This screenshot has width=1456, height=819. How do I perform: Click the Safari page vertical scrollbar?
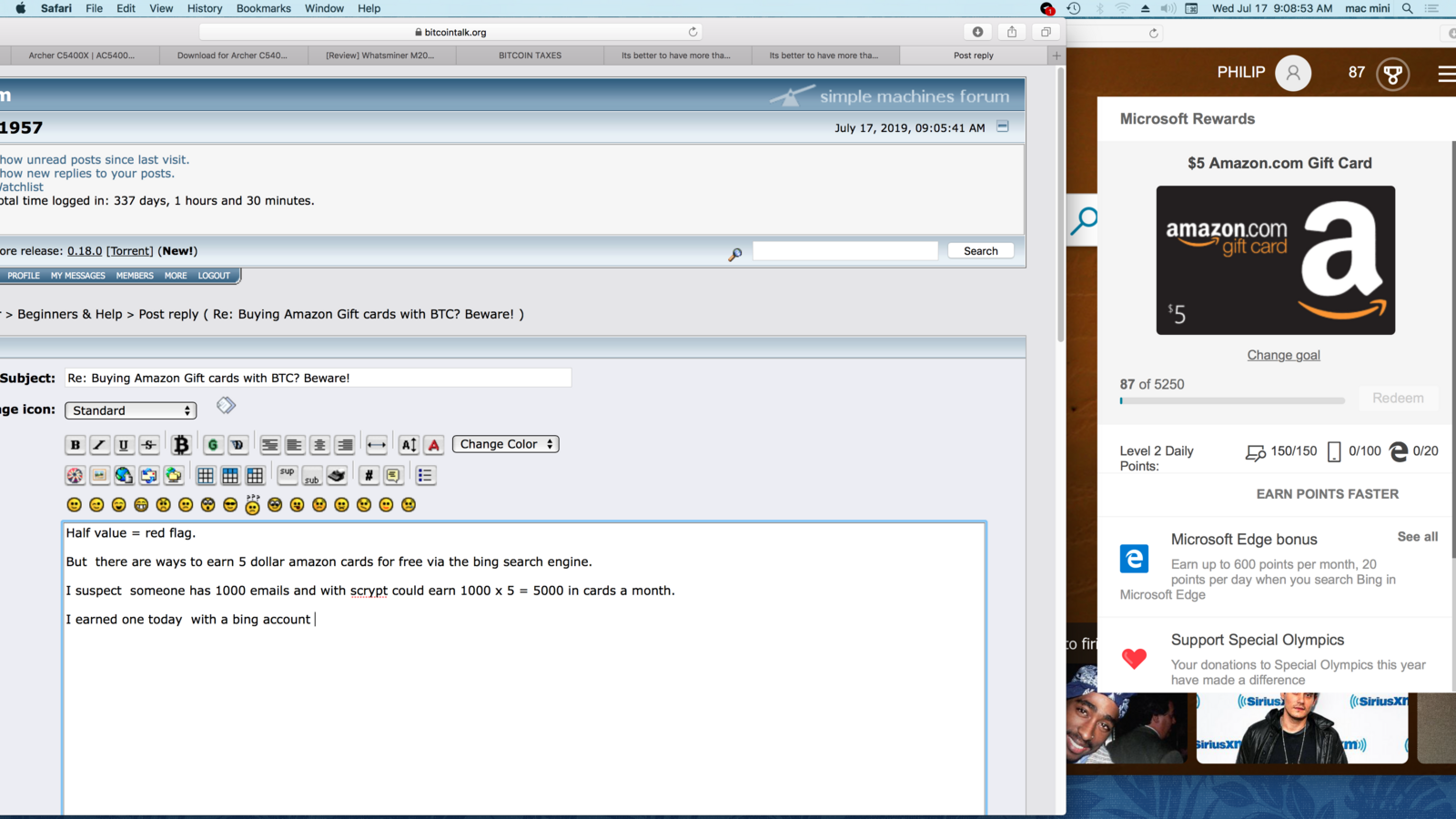click(x=1061, y=206)
